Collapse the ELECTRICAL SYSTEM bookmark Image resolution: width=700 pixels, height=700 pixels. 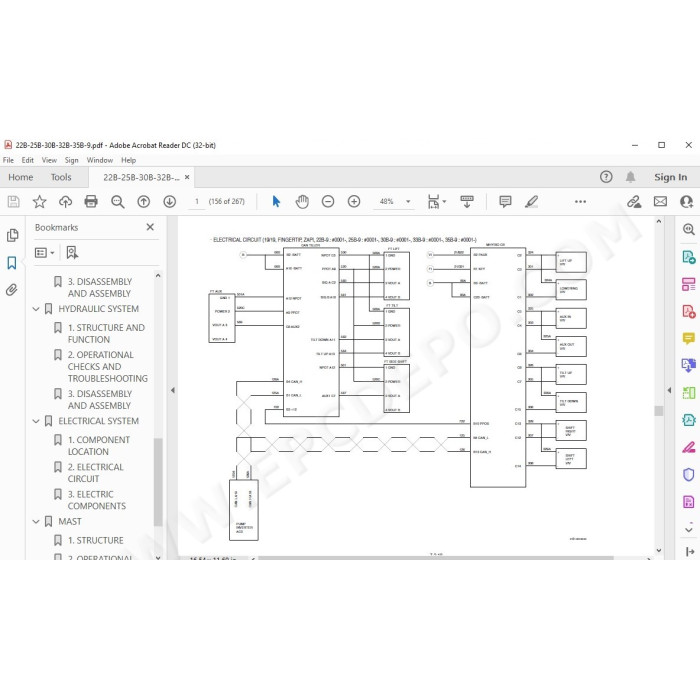click(36, 421)
